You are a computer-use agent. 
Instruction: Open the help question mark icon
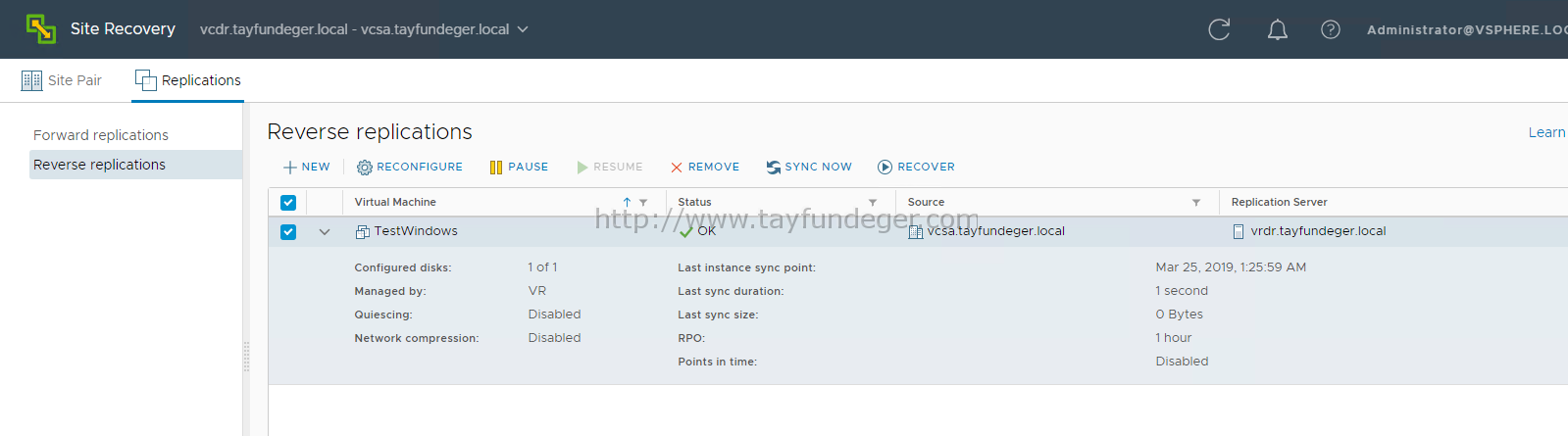coord(1331,29)
